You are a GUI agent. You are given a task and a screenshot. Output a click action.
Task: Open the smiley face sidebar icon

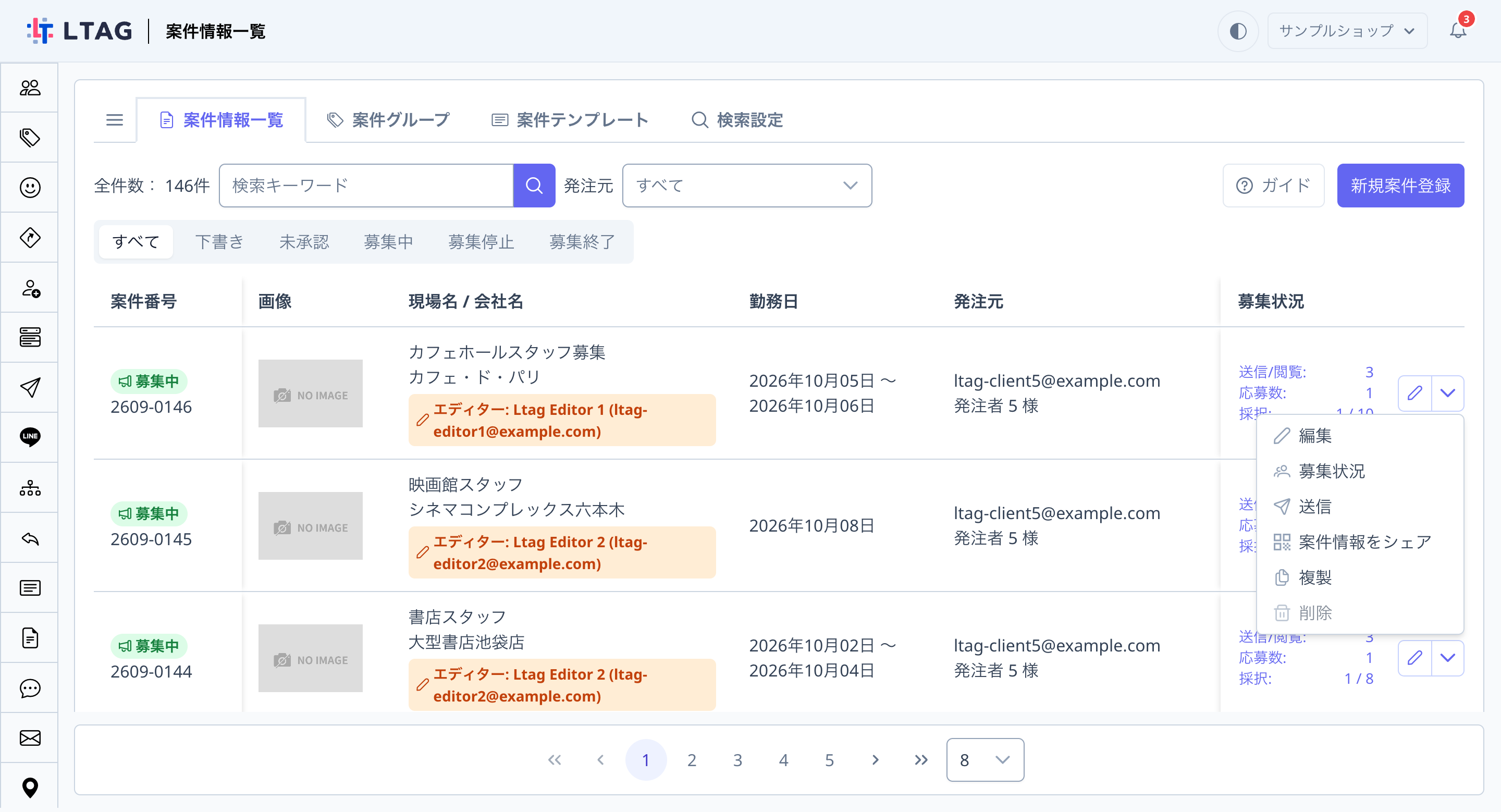pyautogui.click(x=30, y=188)
